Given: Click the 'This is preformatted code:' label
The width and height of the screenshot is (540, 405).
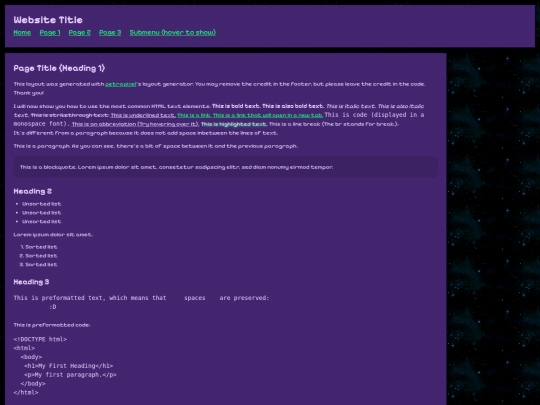Looking at the screenshot, I should [x=52, y=325].
